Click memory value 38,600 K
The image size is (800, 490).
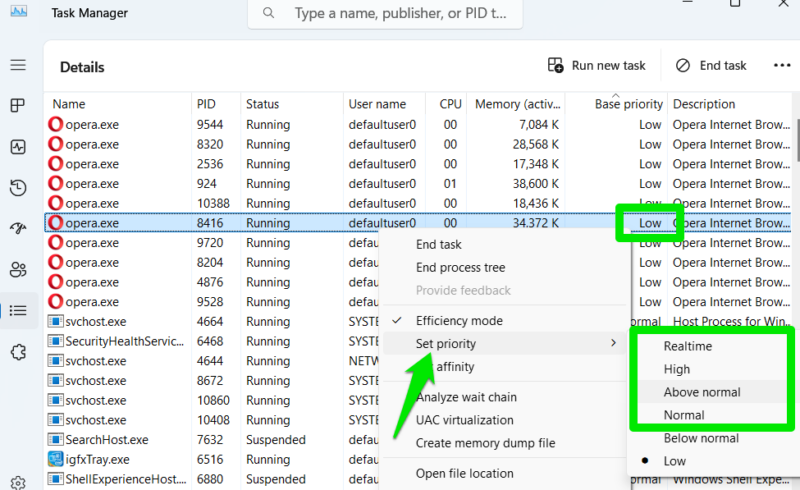click(535, 184)
